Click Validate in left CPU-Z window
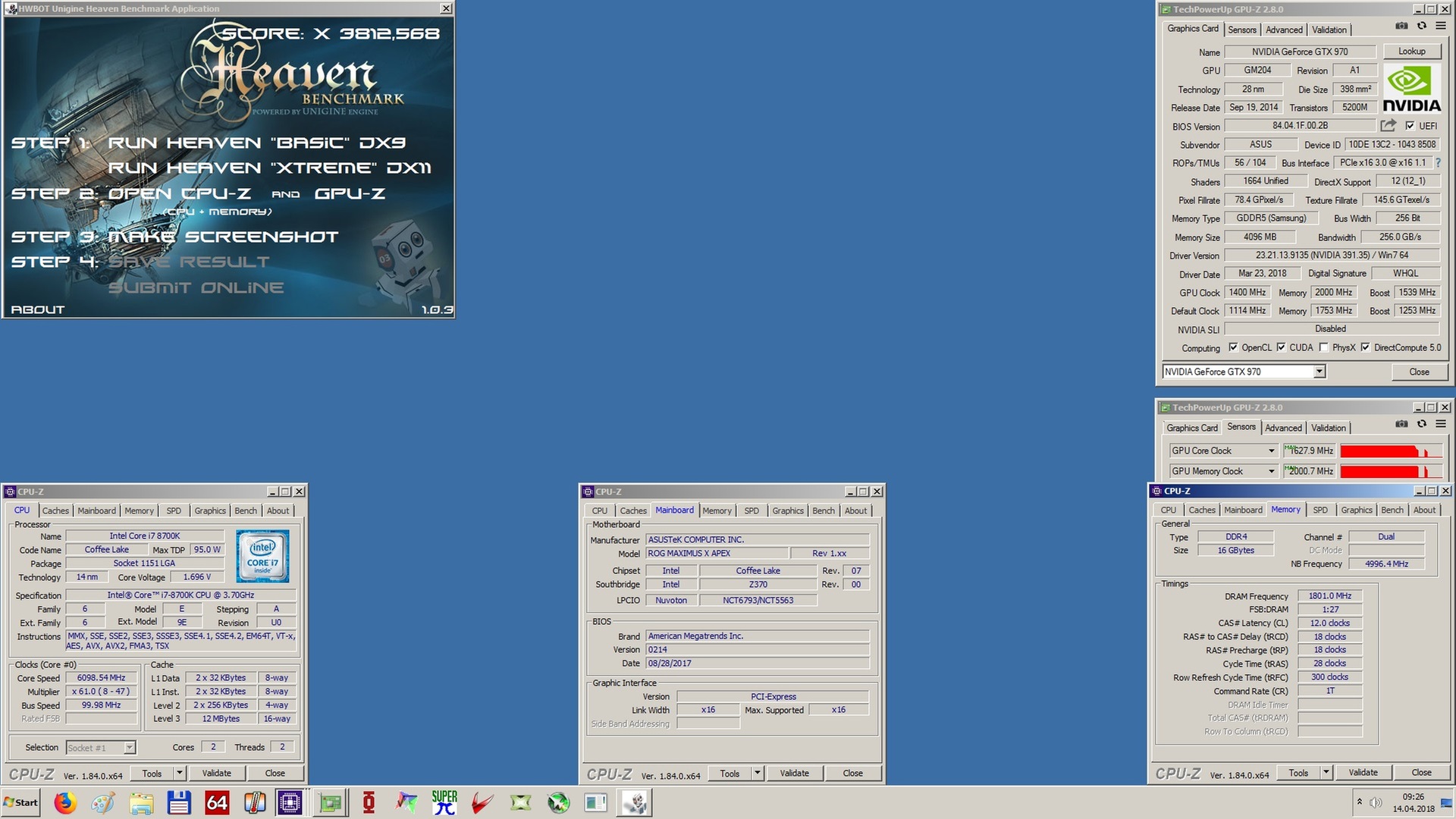Viewport: 1456px width, 819px height. coord(217,773)
